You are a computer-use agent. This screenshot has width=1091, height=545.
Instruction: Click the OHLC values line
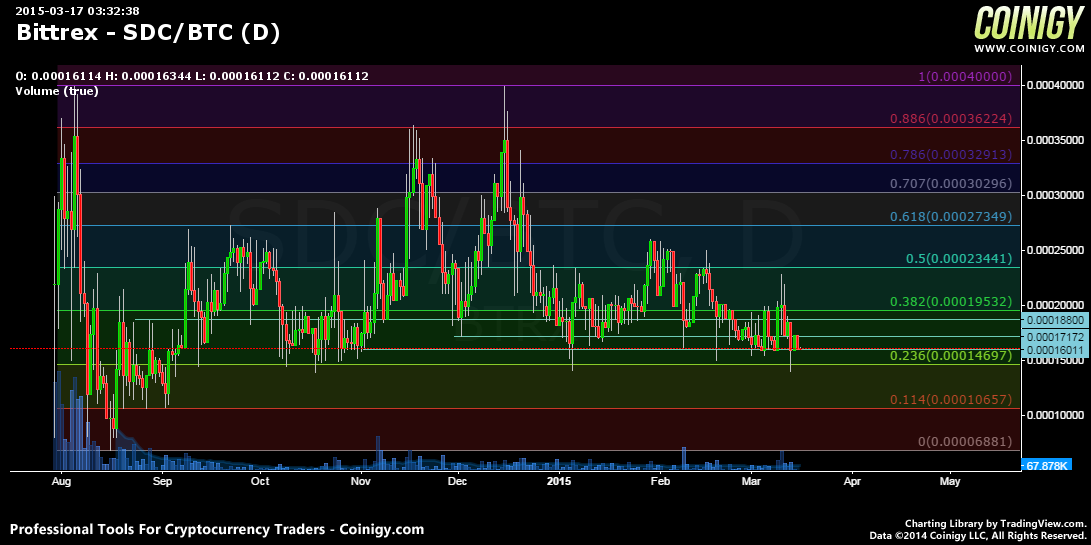point(192,77)
